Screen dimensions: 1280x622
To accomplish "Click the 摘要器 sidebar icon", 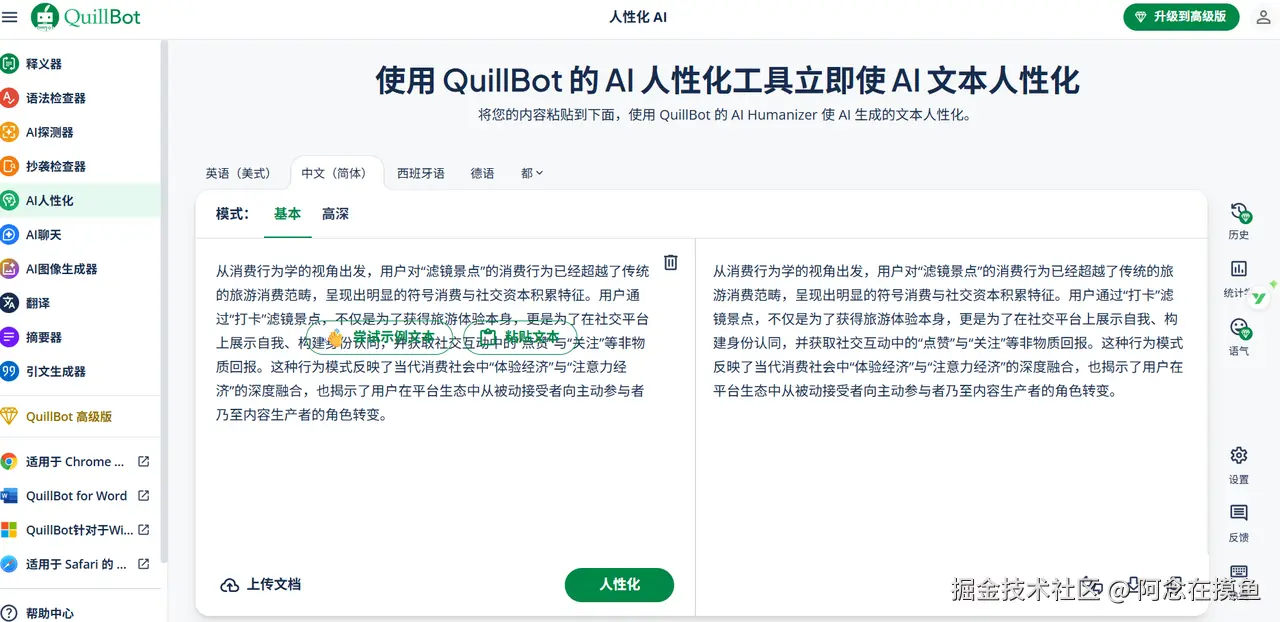I will pyautogui.click(x=9, y=337).
